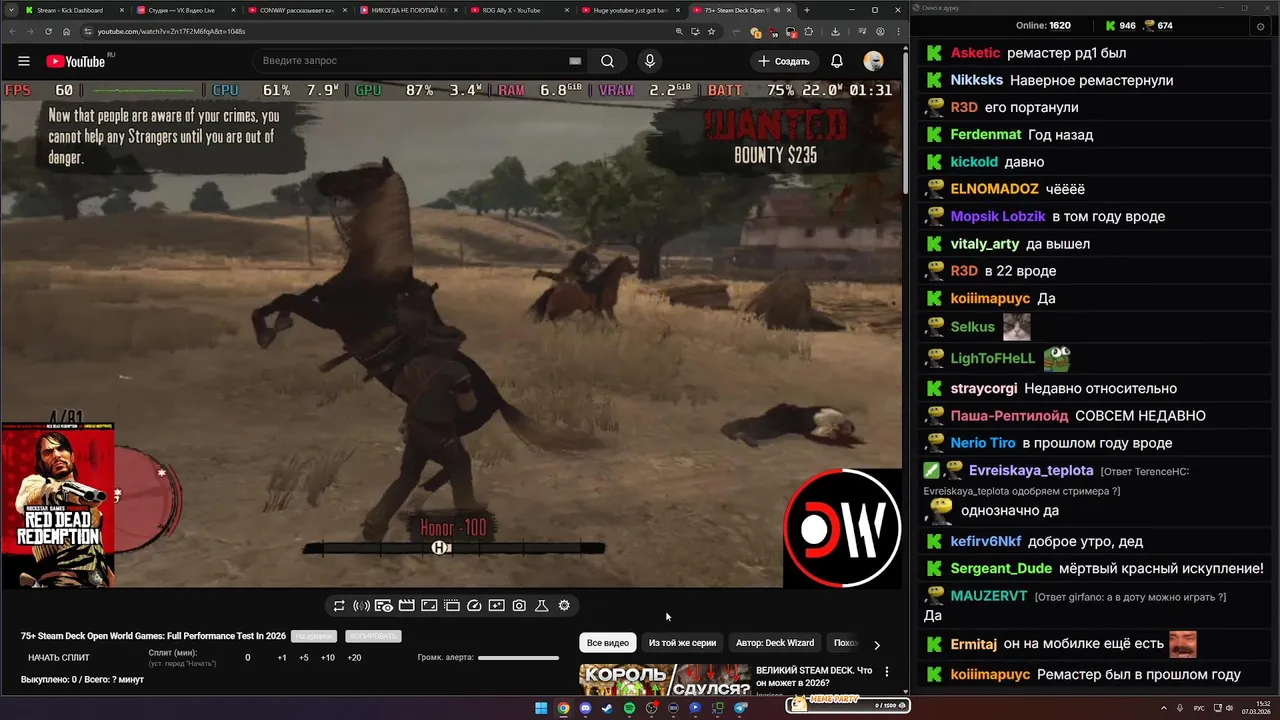This screenshot has height=720, width=1280.
Task: Open a new browser tab
Action: click(807, 10)
